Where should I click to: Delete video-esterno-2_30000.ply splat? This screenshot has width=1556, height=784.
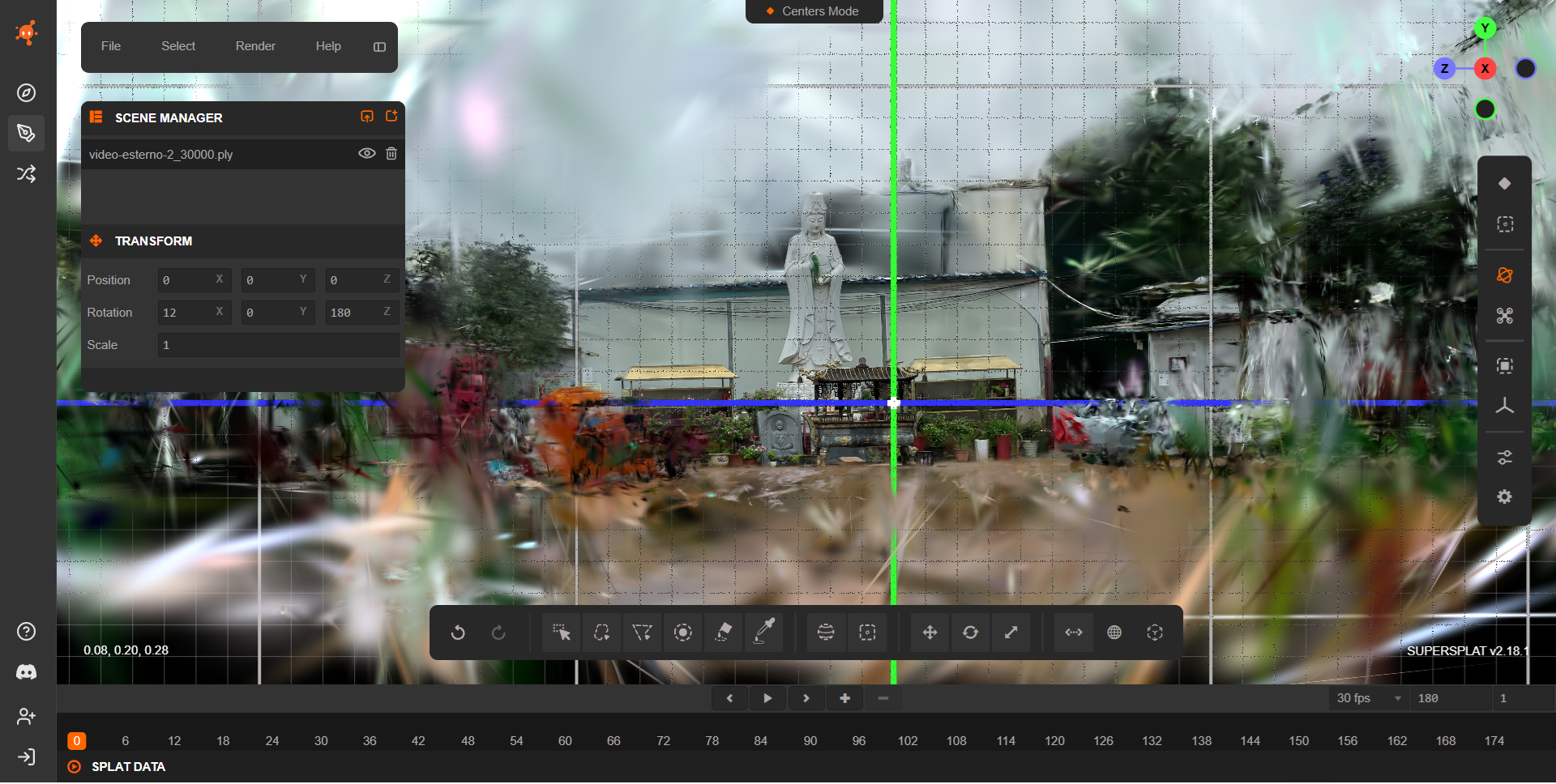tap(391, 154)
